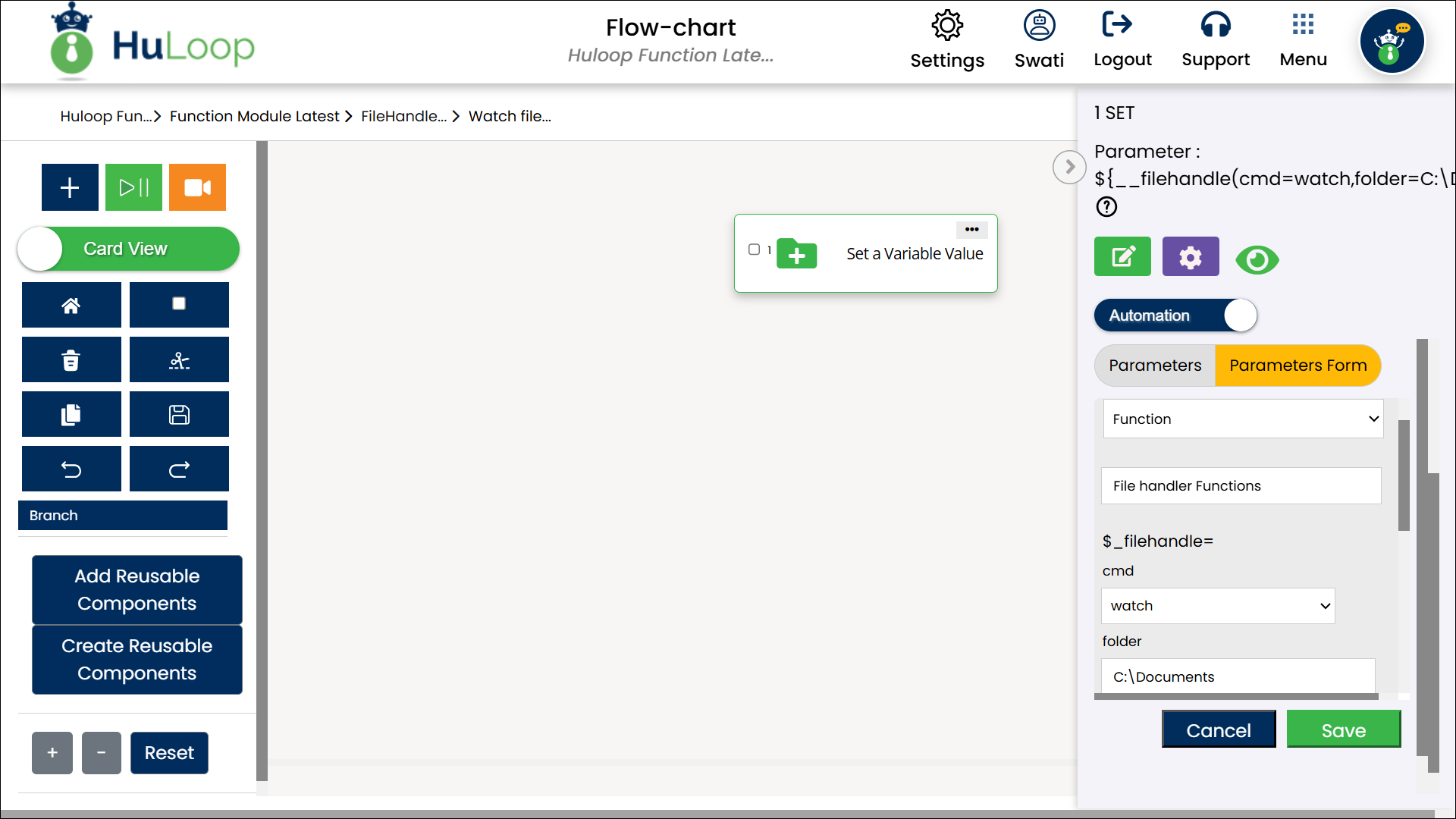
Task: Toggle the Card View switch
Action: coord(127,249)
